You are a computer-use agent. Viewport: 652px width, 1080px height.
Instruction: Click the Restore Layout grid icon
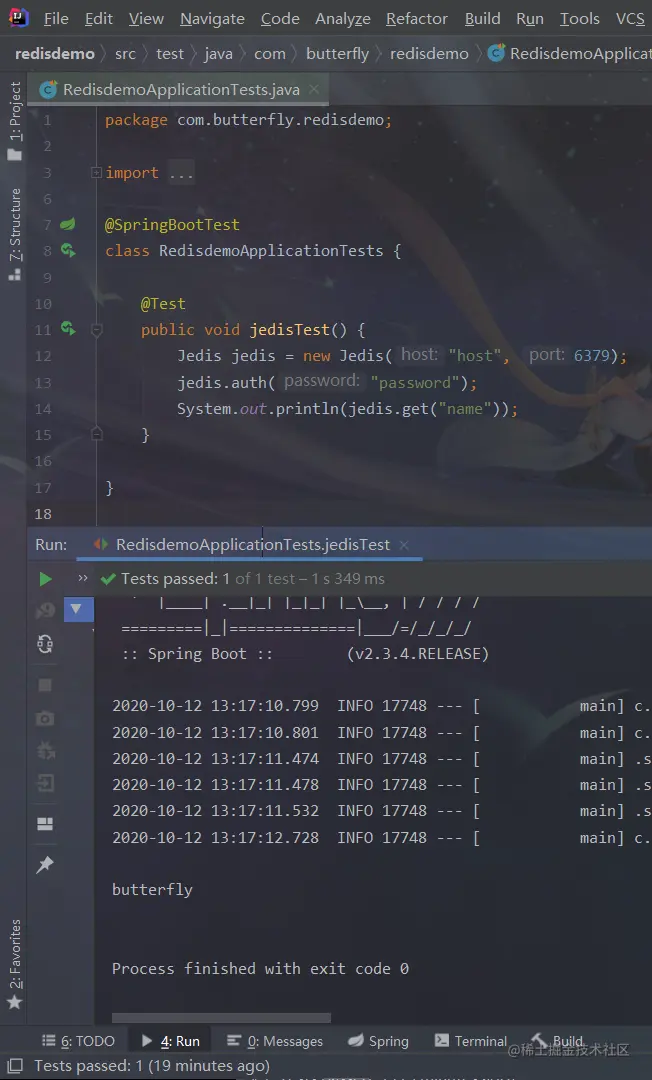tap(45, 824)
